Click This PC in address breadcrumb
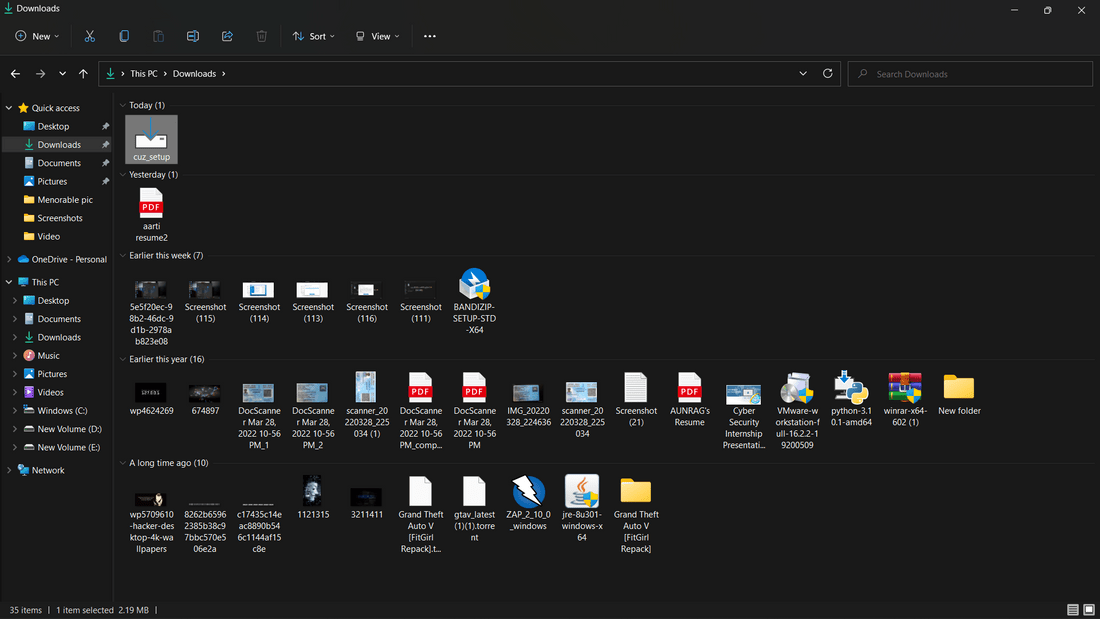 pos(144,74)
